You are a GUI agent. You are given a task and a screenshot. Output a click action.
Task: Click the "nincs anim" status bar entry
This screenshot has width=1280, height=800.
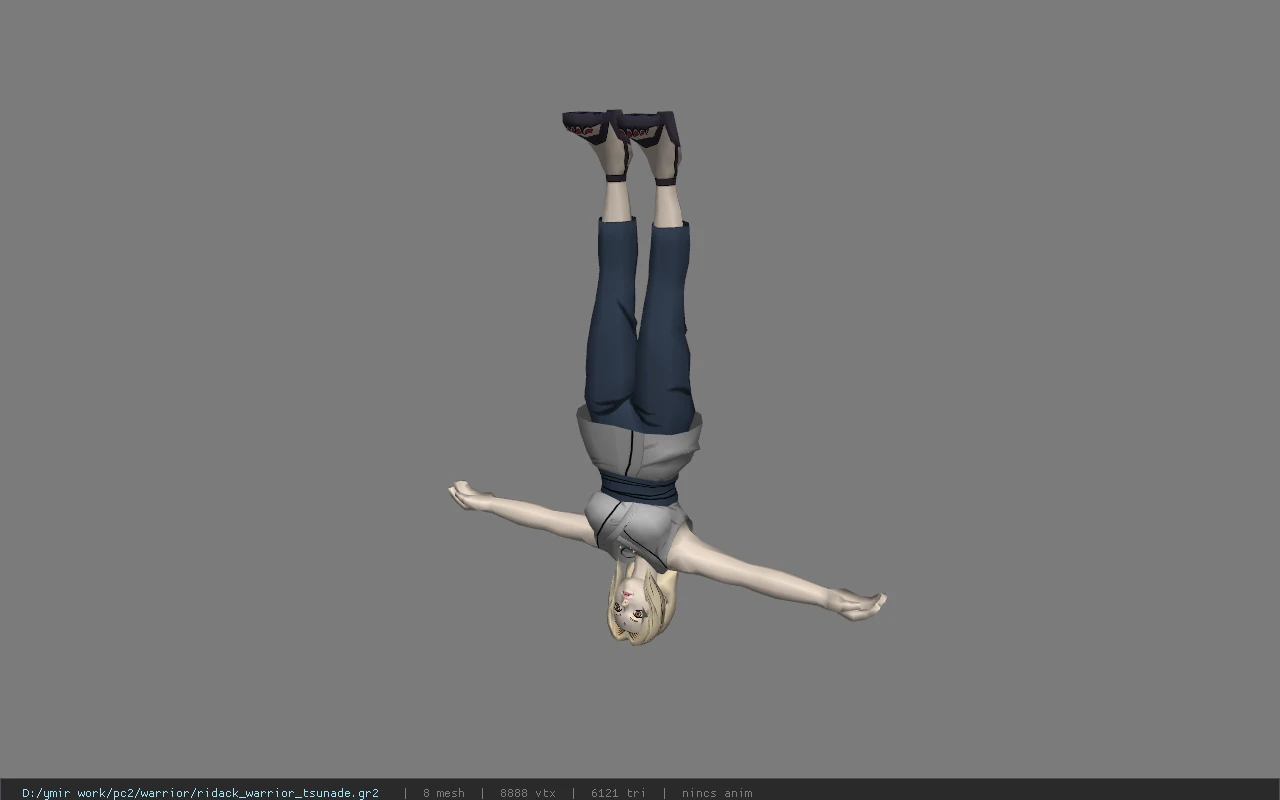[717, 793]
